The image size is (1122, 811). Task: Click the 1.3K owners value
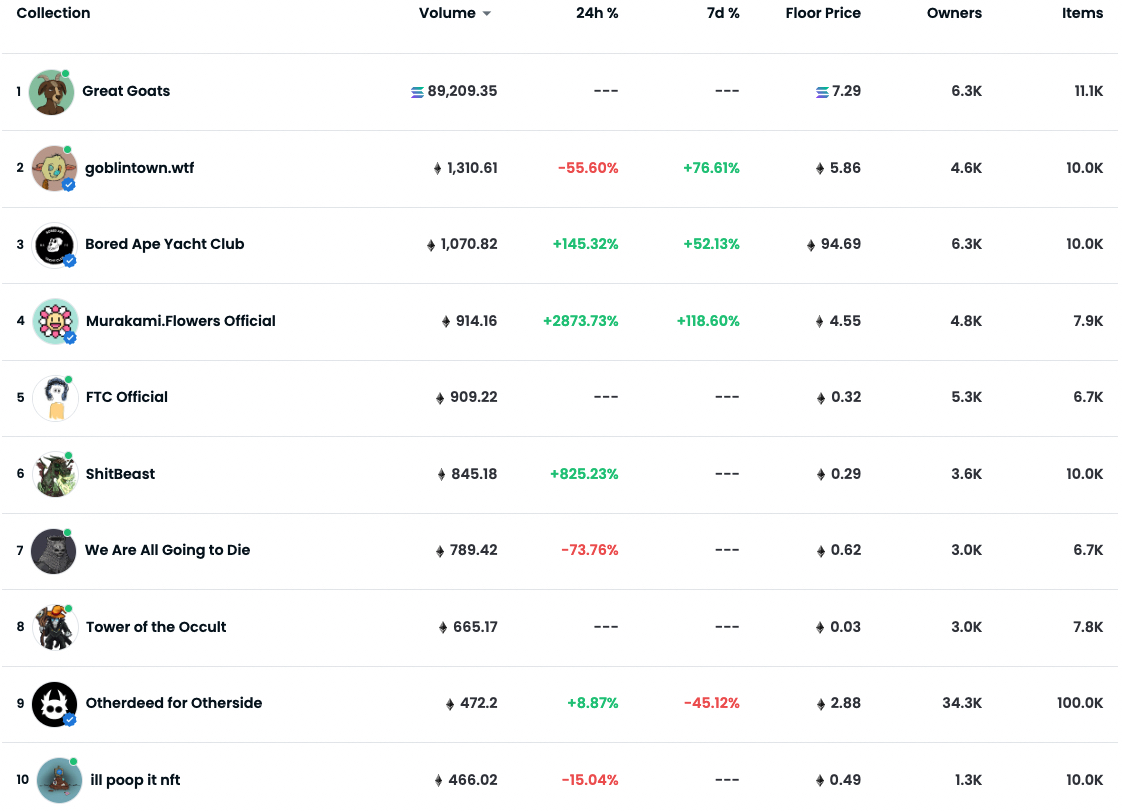coord(968,780)
